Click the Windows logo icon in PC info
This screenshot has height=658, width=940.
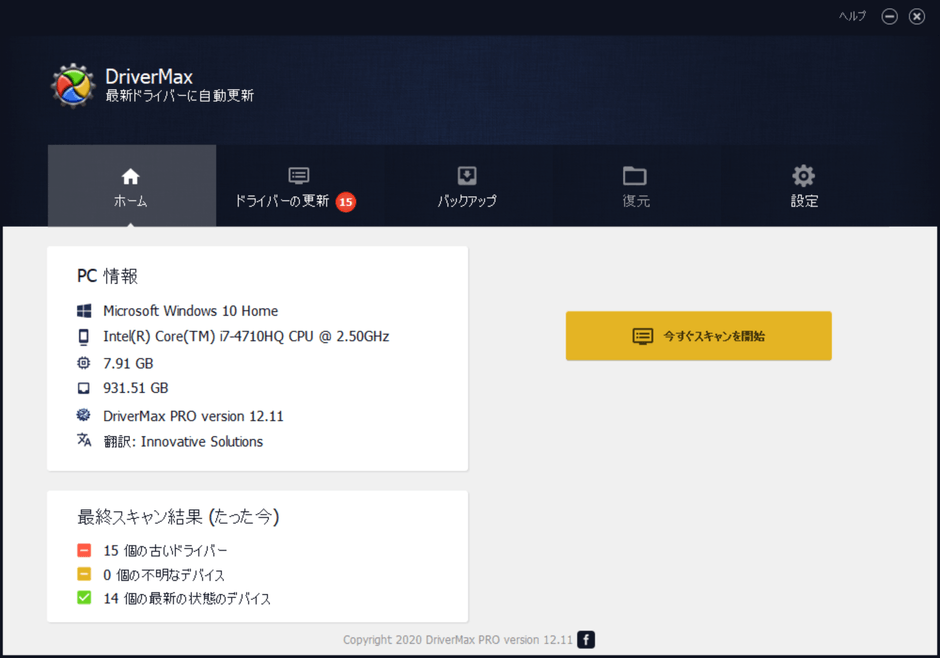pos(84,310)
